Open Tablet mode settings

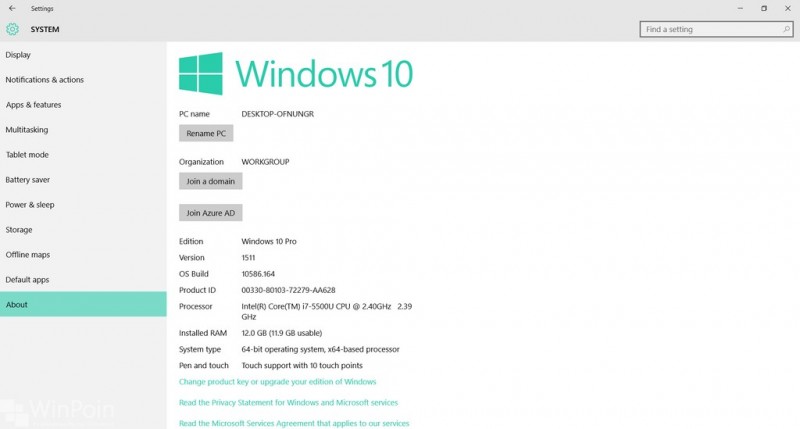click(83, 155)
